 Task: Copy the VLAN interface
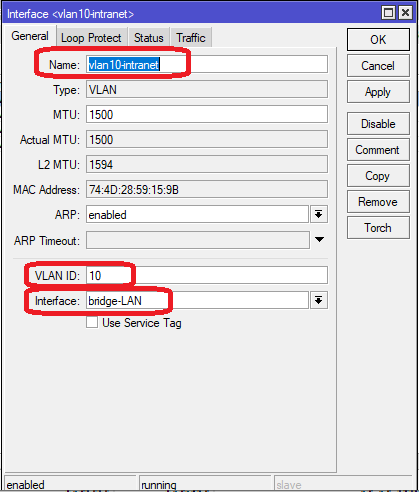tap(378, 176)
